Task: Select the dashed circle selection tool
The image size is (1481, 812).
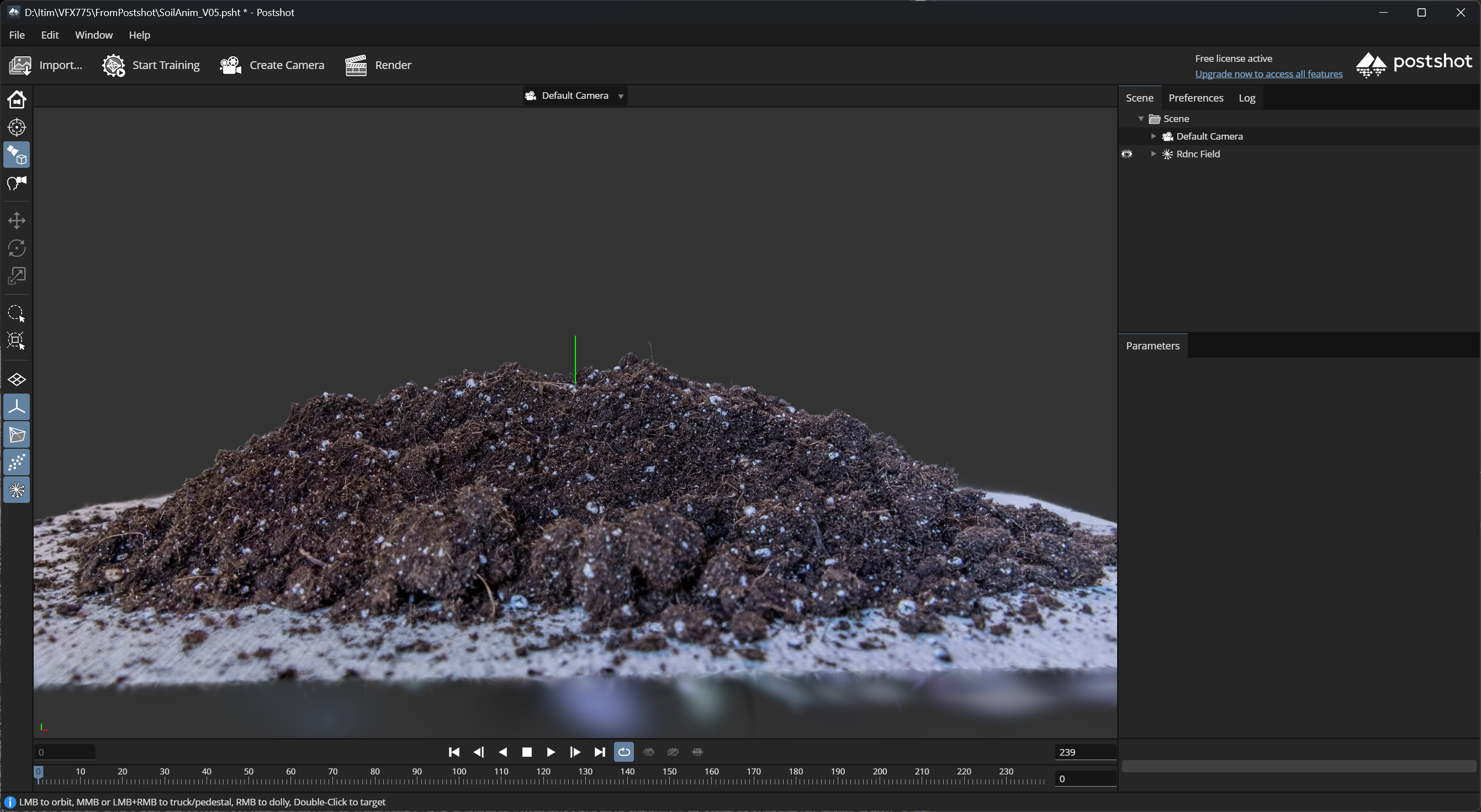Action: [16, 313]
